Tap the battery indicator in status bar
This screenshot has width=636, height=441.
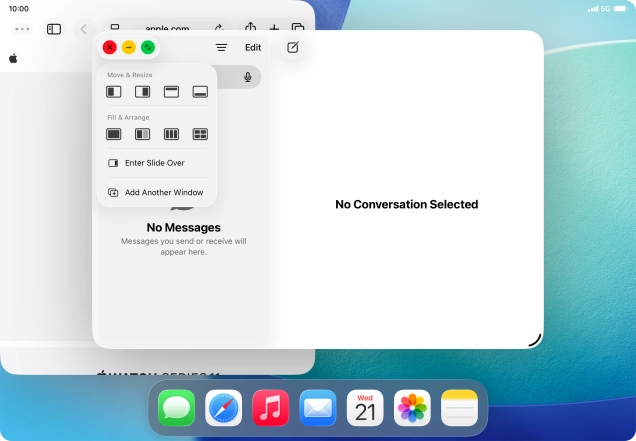coord(621,9)
